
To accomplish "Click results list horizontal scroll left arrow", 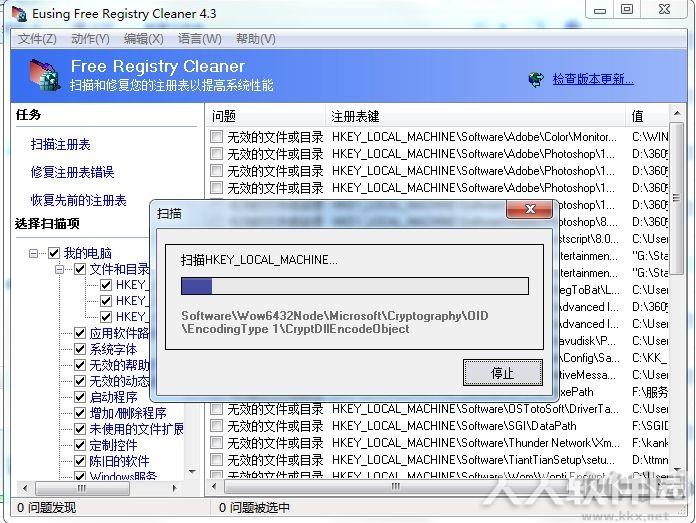I will click(x=215, y=487).
